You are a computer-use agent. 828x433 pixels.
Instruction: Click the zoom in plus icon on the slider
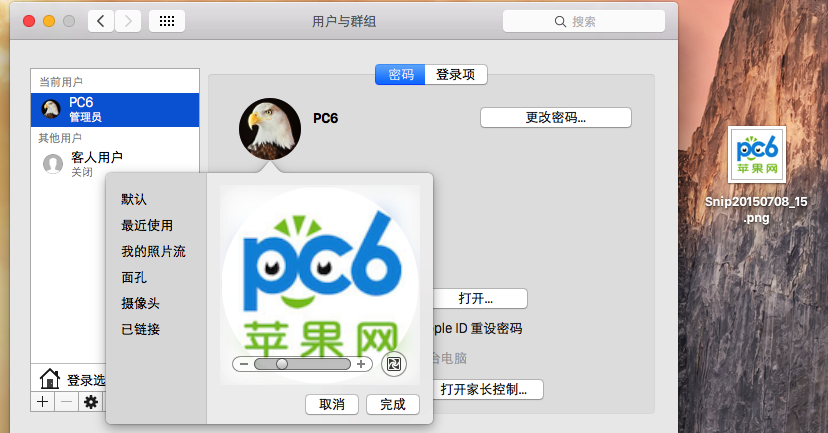(361, 364)
